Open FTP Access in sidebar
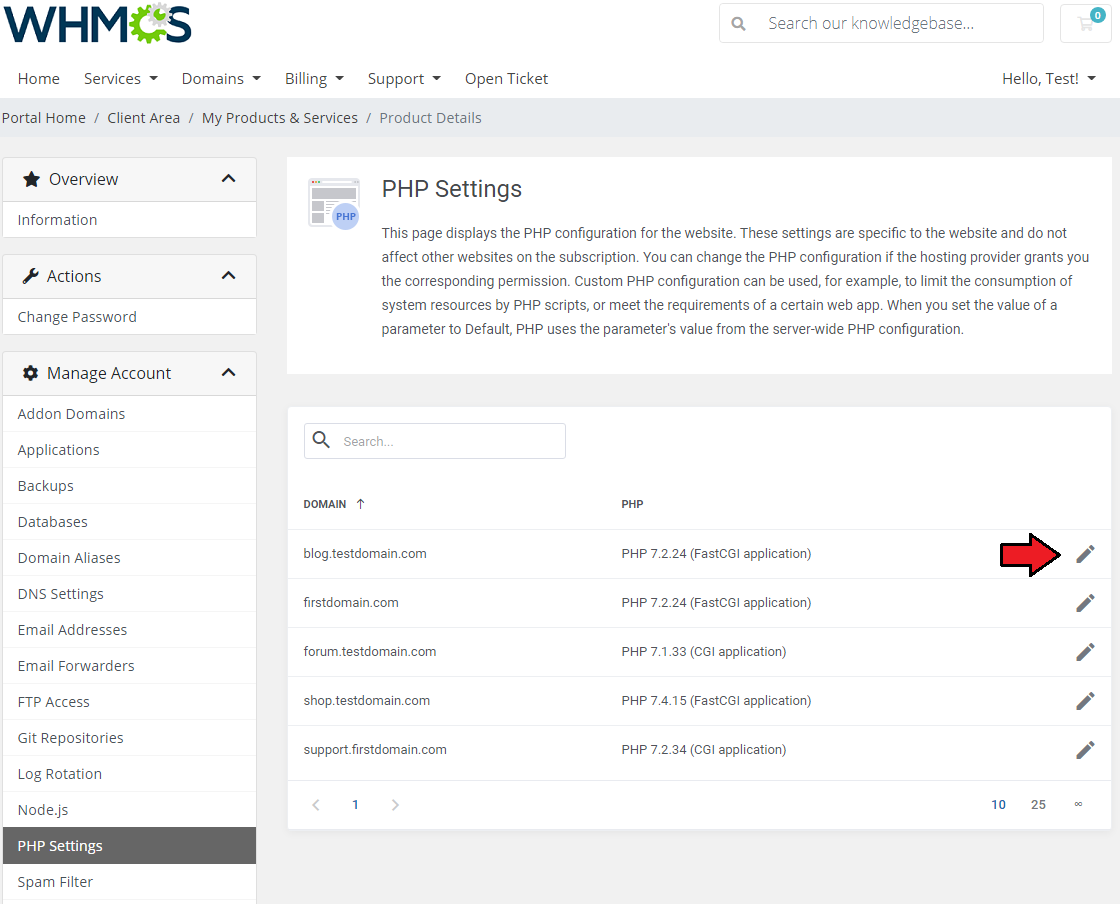The width and height of the screenshot is (1120, 904). 129,702
